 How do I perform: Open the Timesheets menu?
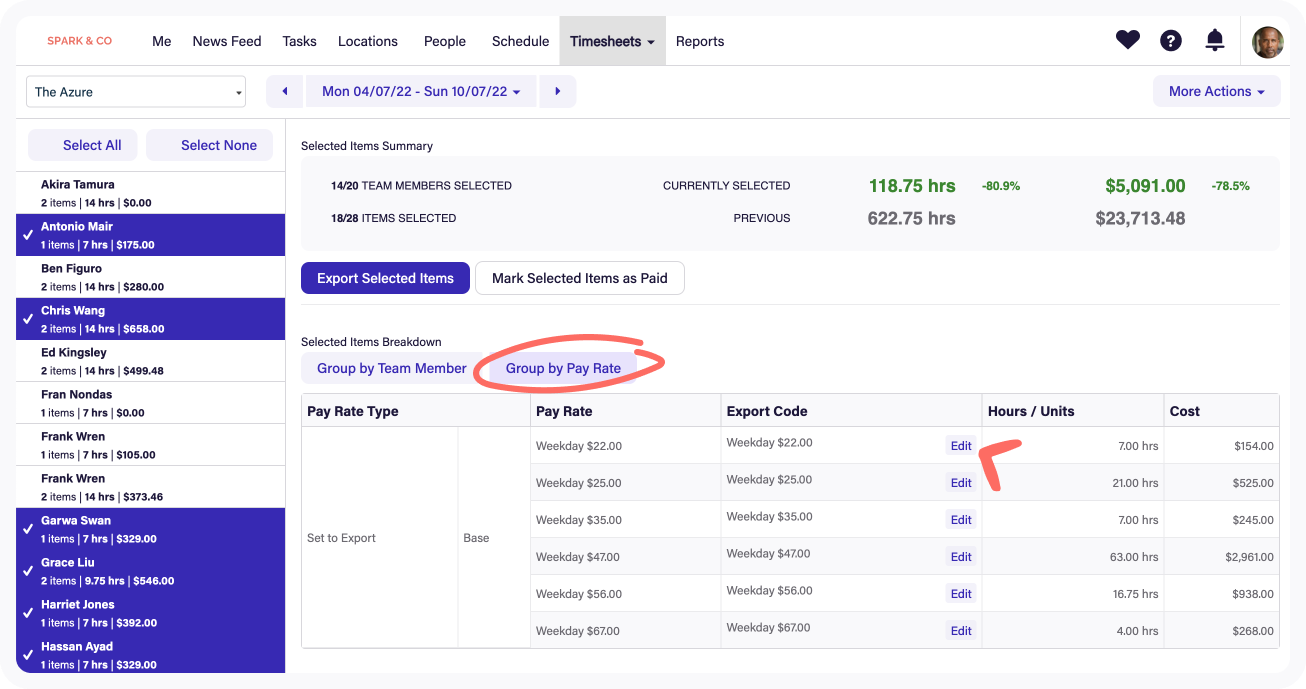pyautogui.click(x=612, y=41)
